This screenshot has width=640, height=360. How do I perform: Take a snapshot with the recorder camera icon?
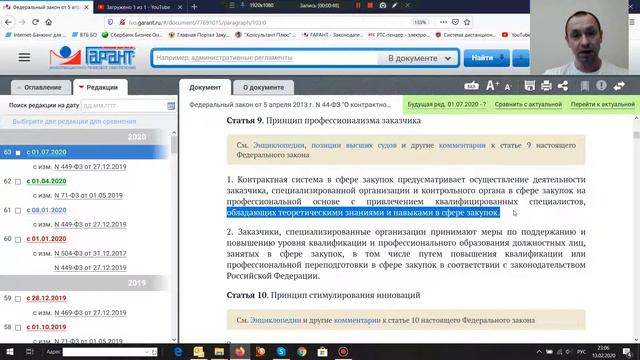click(383, 5)
